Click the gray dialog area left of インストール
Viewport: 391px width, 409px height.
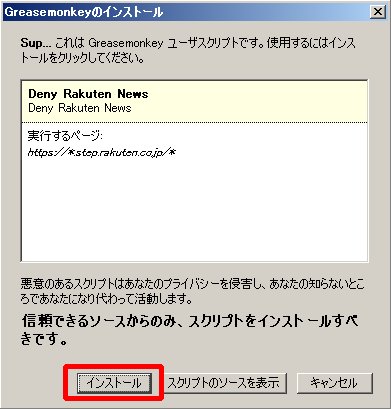click(x=33, y=383)
